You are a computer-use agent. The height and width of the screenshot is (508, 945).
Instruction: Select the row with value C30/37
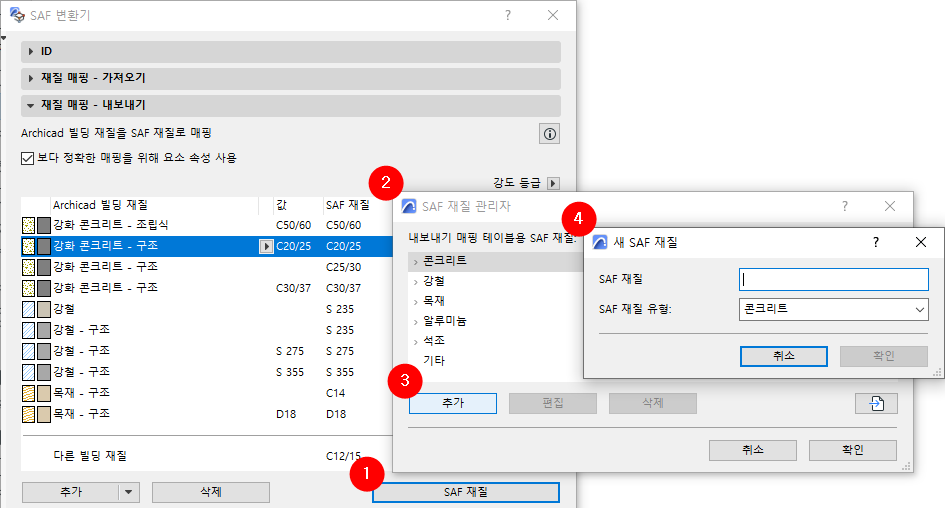click(207, 288)
